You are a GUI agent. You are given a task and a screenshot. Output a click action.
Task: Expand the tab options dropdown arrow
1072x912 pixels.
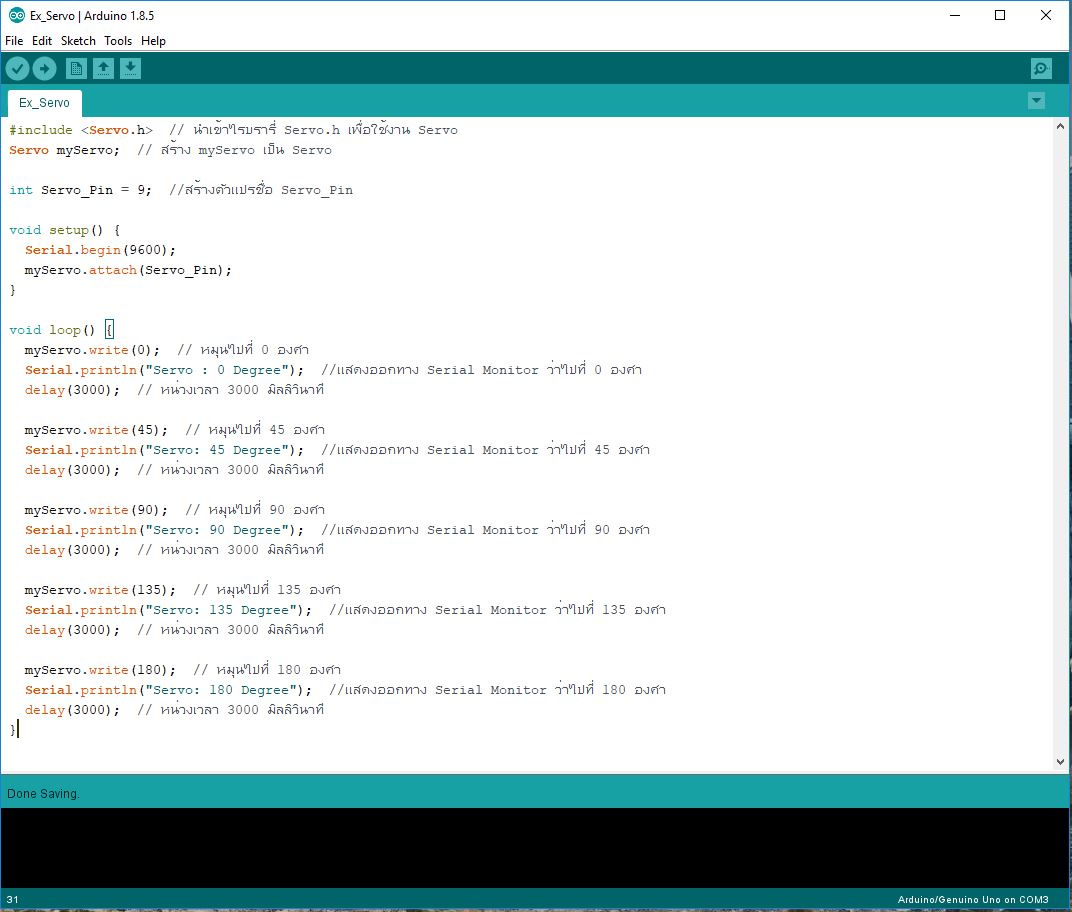[x=1036, y=100]
